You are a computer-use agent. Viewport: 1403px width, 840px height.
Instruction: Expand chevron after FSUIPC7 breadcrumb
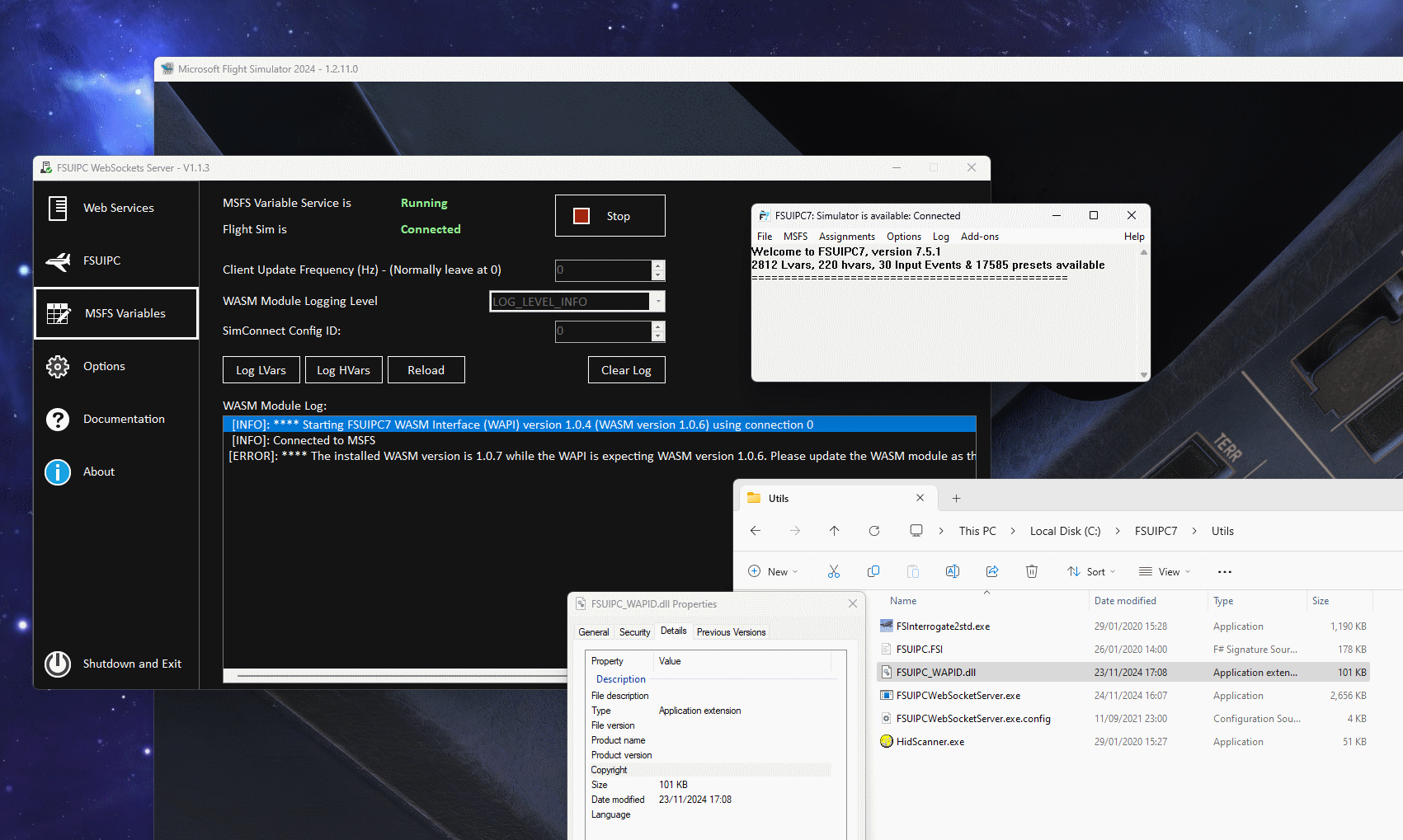click(x=1194, y=531)
